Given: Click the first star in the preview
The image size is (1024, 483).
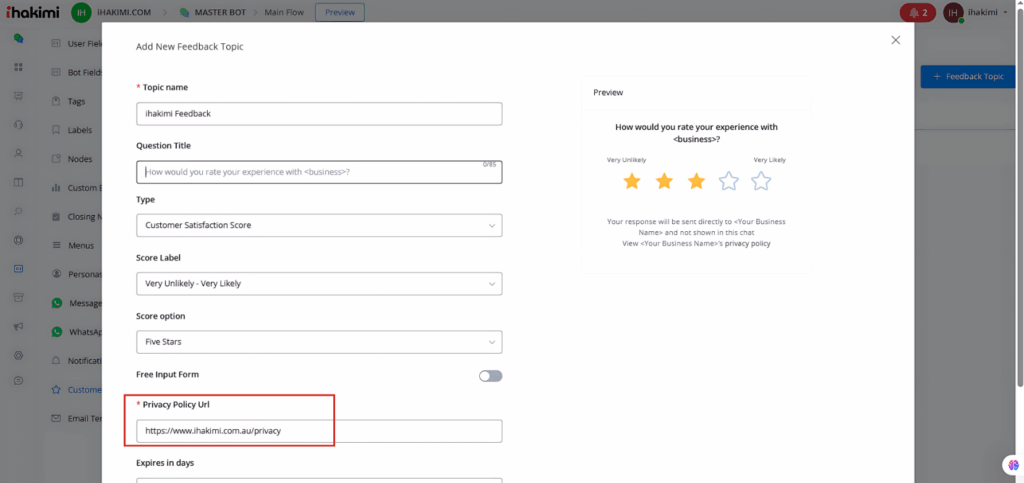Looking at the screenshot, I should coord(631,181).
